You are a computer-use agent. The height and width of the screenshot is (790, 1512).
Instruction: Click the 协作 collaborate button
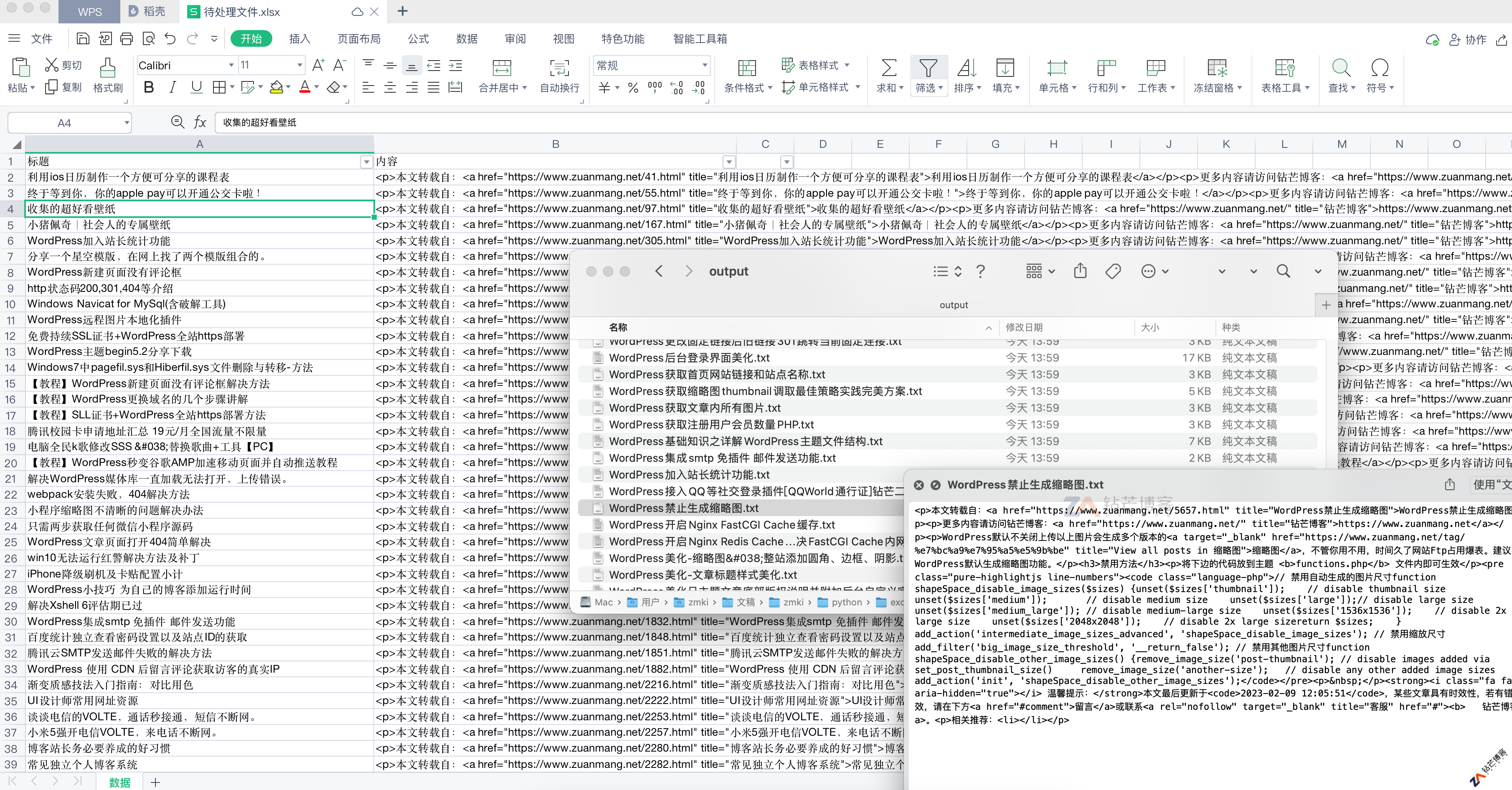pyautogui.click(x=1467, y=39)
